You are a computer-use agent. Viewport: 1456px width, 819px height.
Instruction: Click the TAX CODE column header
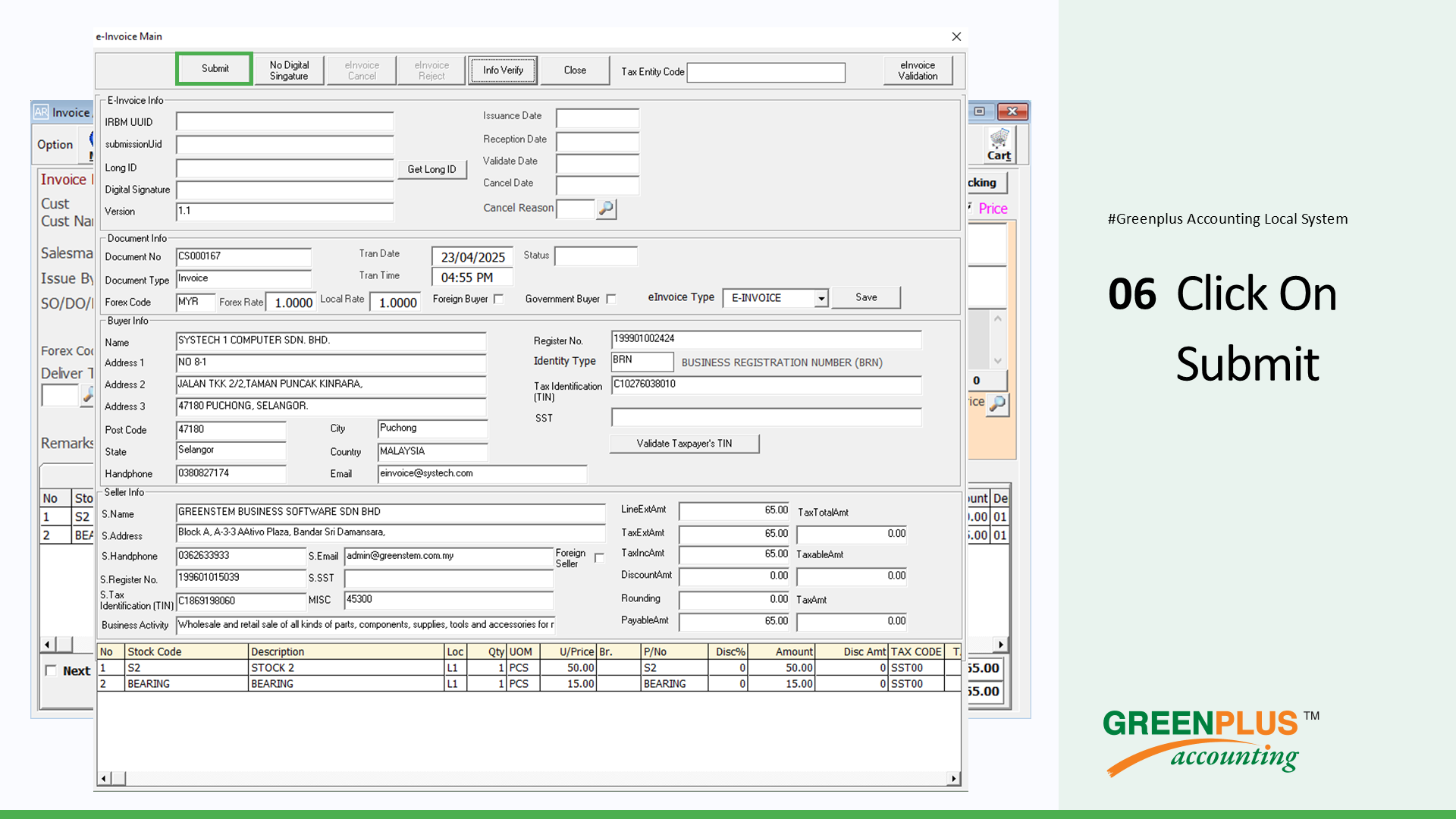(916, 651)
